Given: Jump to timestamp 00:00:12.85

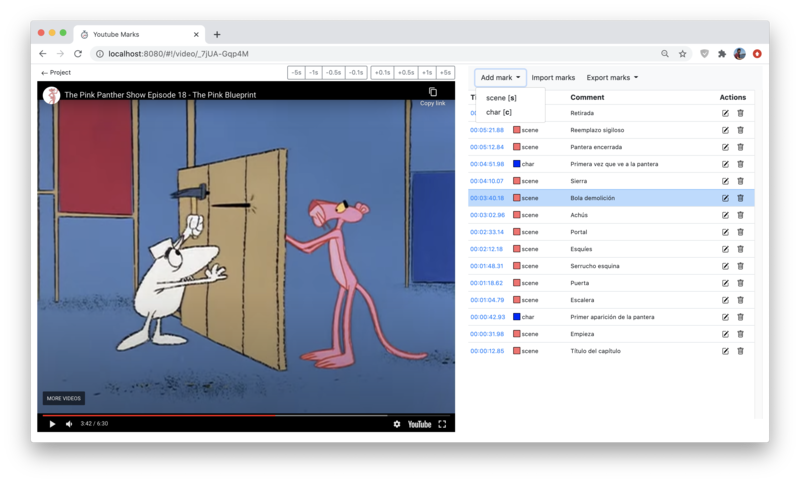Looking at the screenshot, I should pos(487,351).
